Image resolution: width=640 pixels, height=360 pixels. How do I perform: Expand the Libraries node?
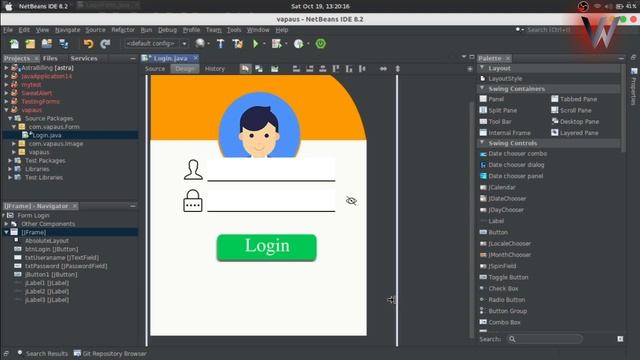(10, 169)
